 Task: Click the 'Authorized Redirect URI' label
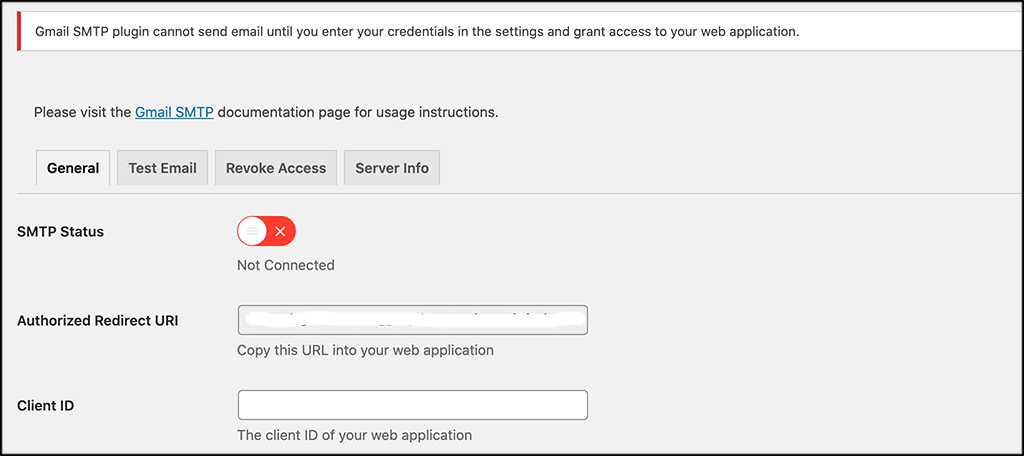click(98, 321)
